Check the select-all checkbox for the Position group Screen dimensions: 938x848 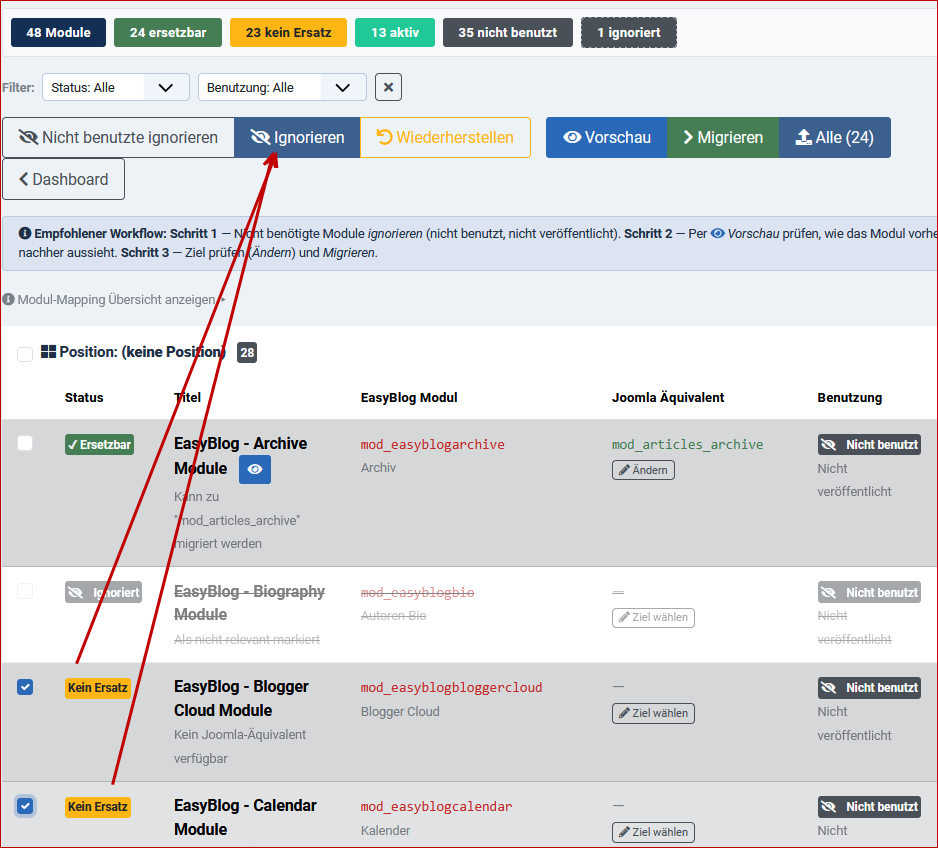point(25,353)
